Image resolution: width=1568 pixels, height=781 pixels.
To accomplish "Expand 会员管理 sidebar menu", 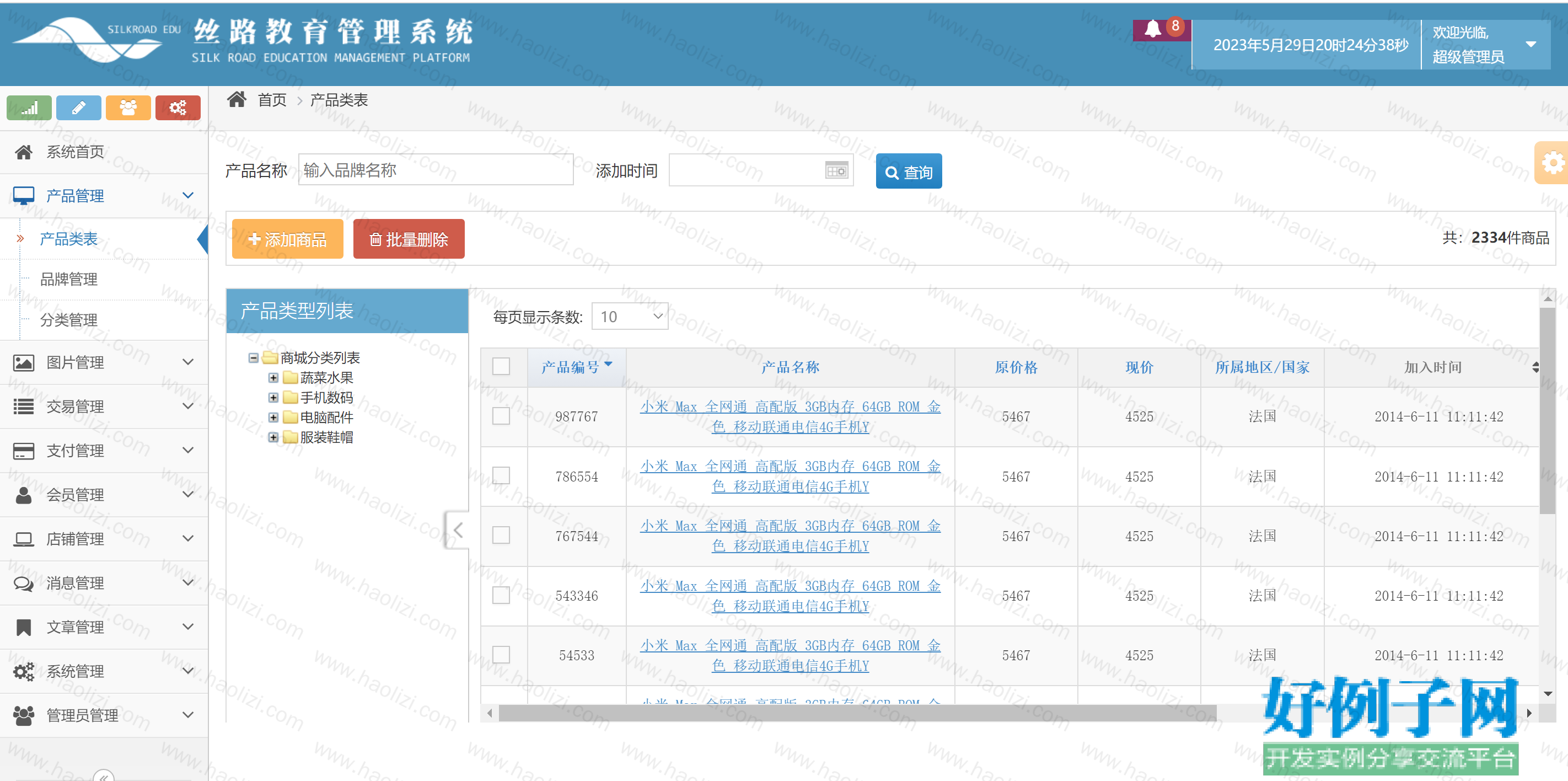I will click(104, 494).
